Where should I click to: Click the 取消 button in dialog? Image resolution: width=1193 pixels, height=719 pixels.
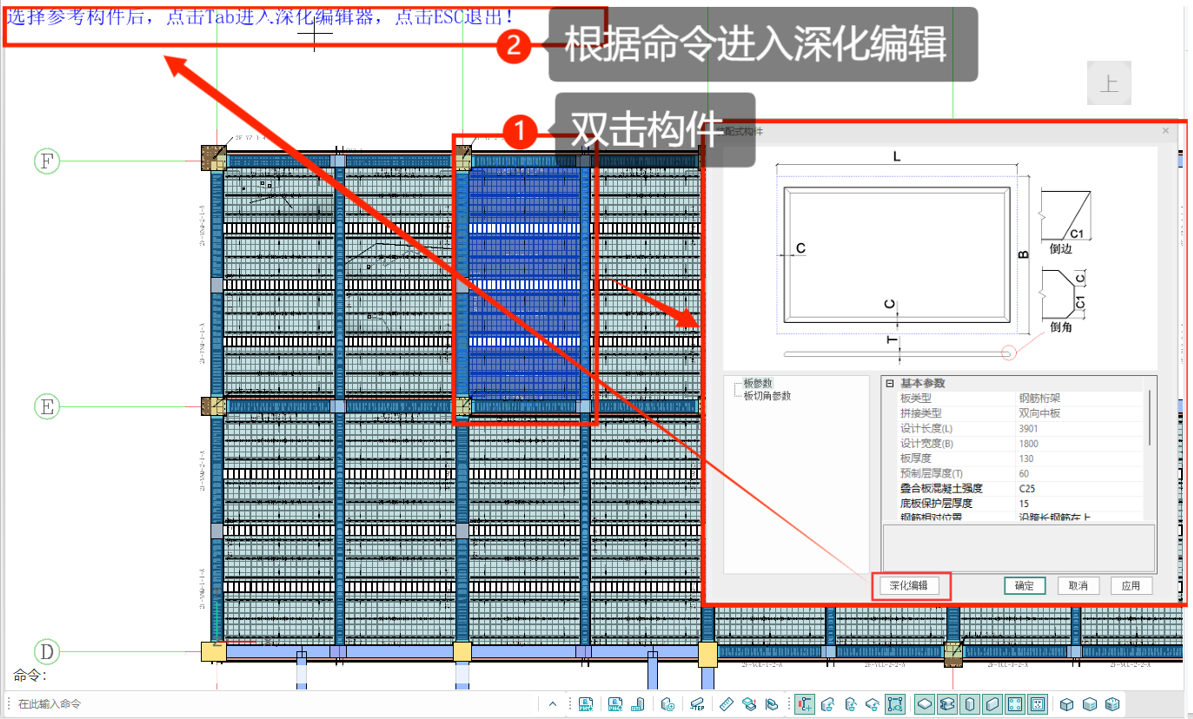[1077, 586]
